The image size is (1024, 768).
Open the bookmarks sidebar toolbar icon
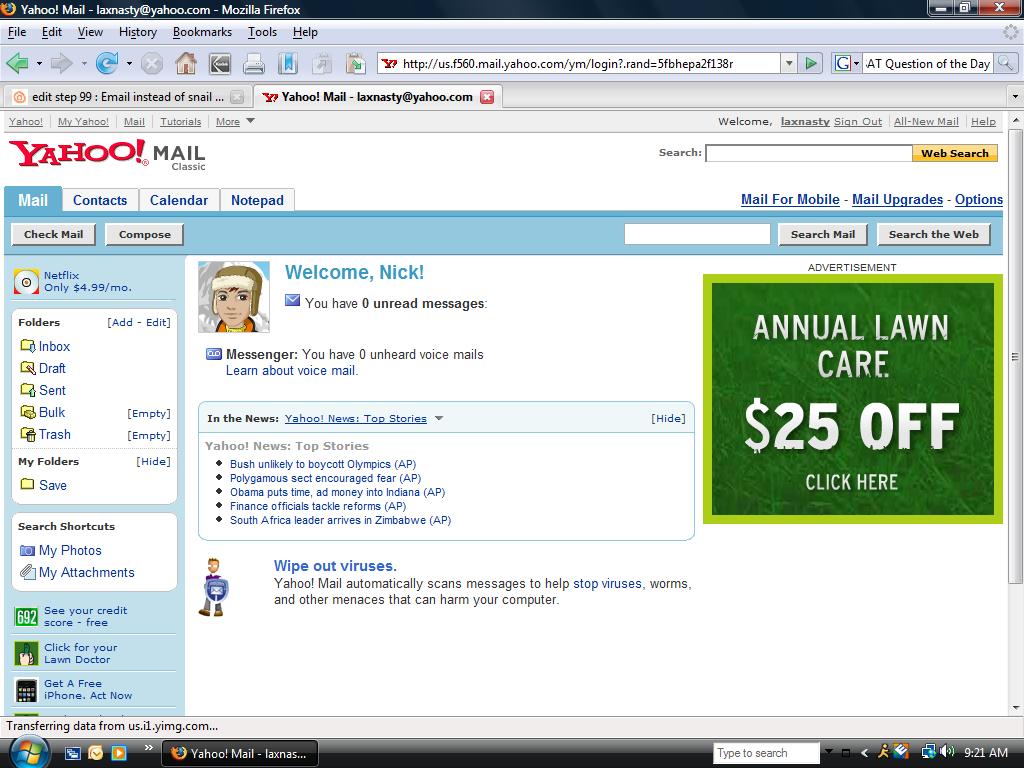287,63
